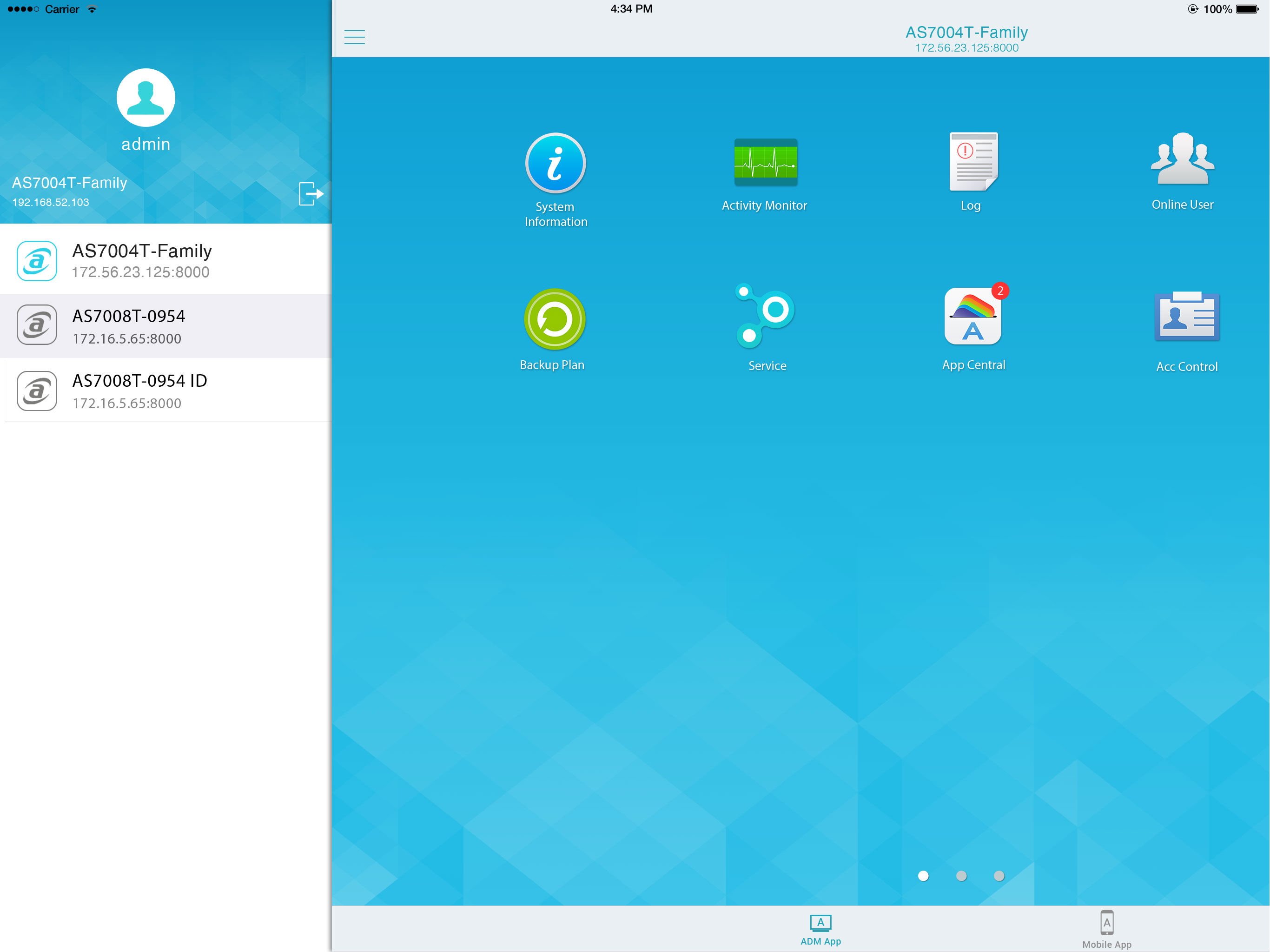This screenshot has width=1270, height=952.
Task: Tap the admin profile avatar
Action: [146, 98]
